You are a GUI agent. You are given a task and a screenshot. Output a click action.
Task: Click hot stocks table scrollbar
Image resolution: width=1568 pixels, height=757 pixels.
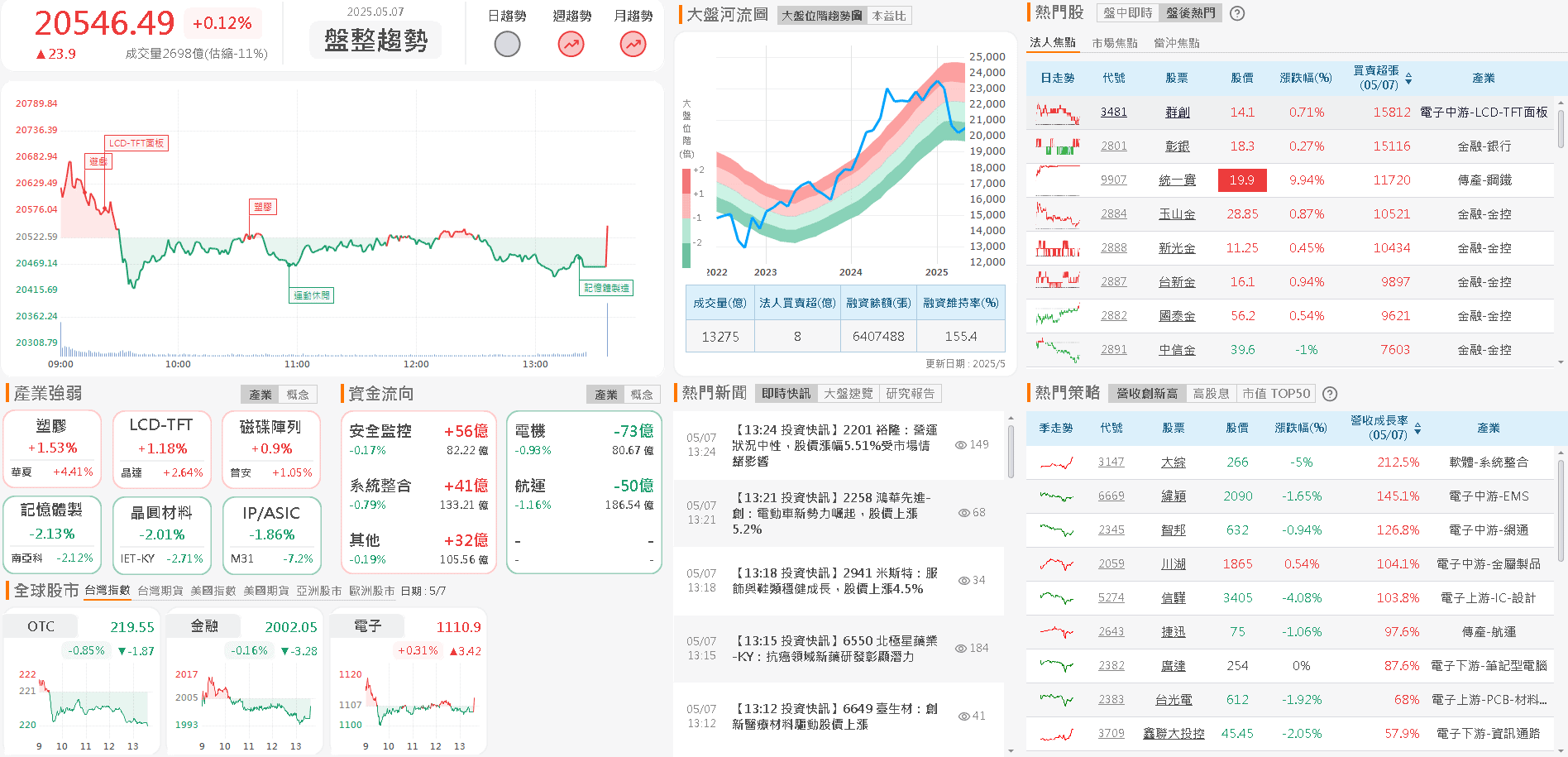pos(1561,129)
